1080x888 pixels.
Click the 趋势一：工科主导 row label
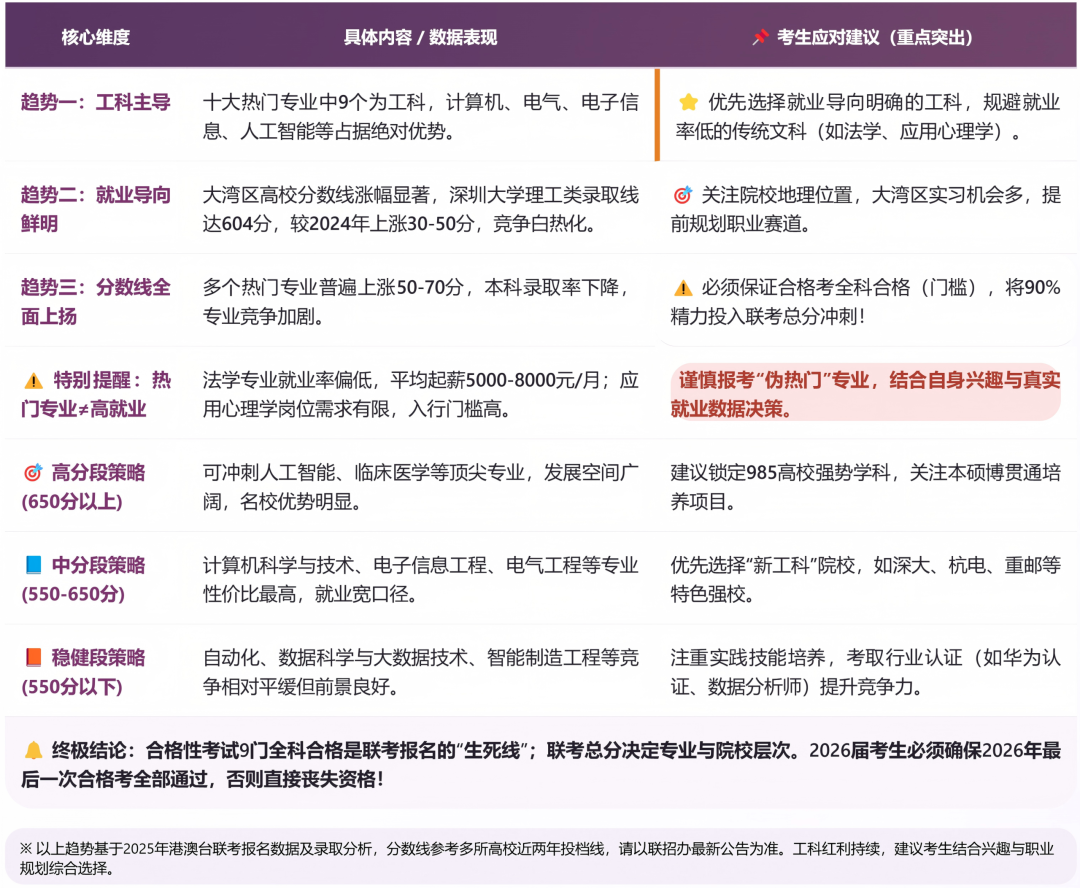pyautogui.click(x=96, y=102)
